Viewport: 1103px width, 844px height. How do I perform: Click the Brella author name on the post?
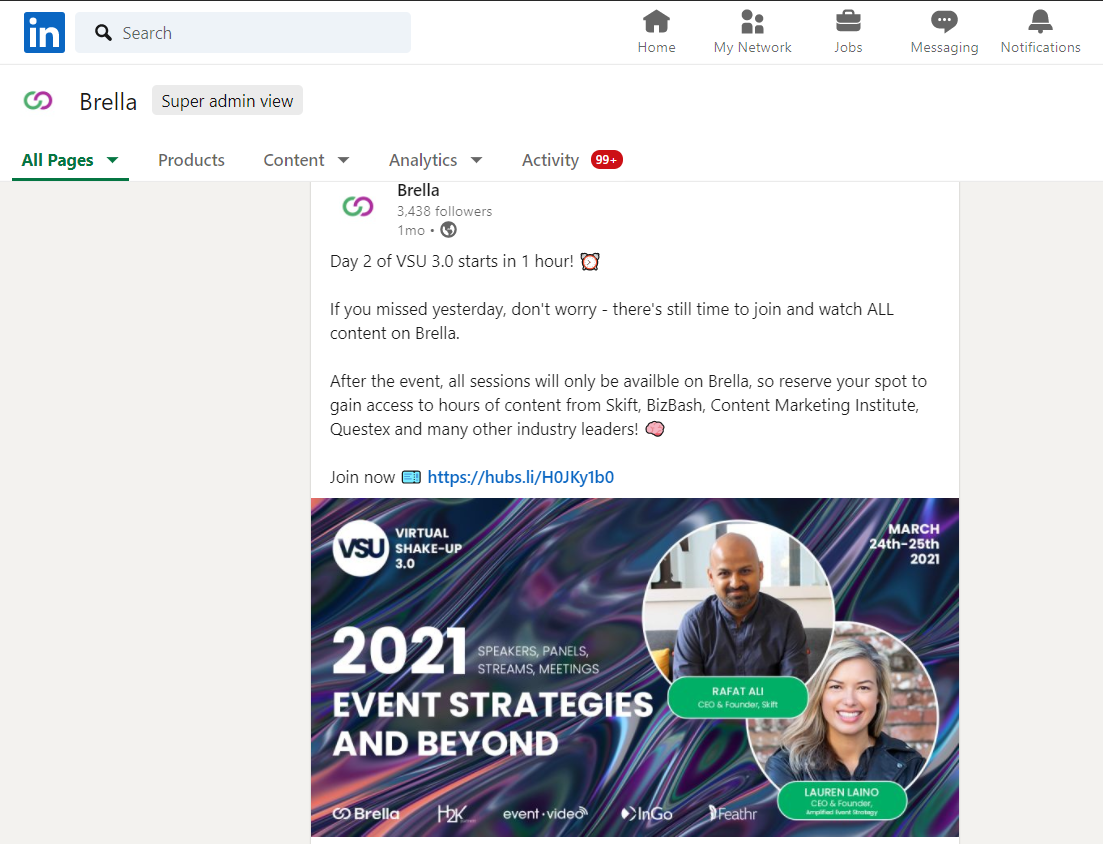419,191
